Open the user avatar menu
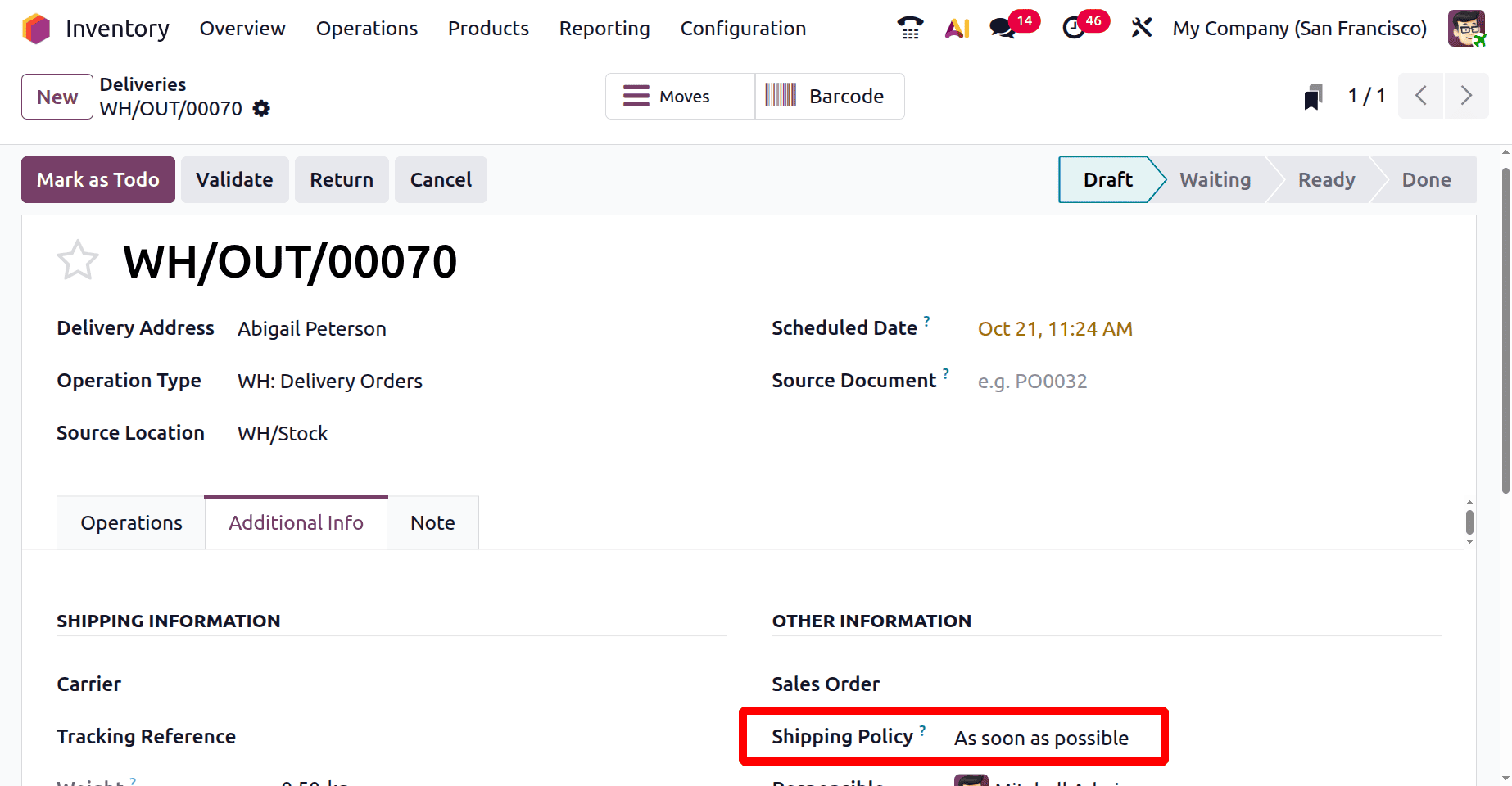1512x786 pixels. [x=1466, y=29]
